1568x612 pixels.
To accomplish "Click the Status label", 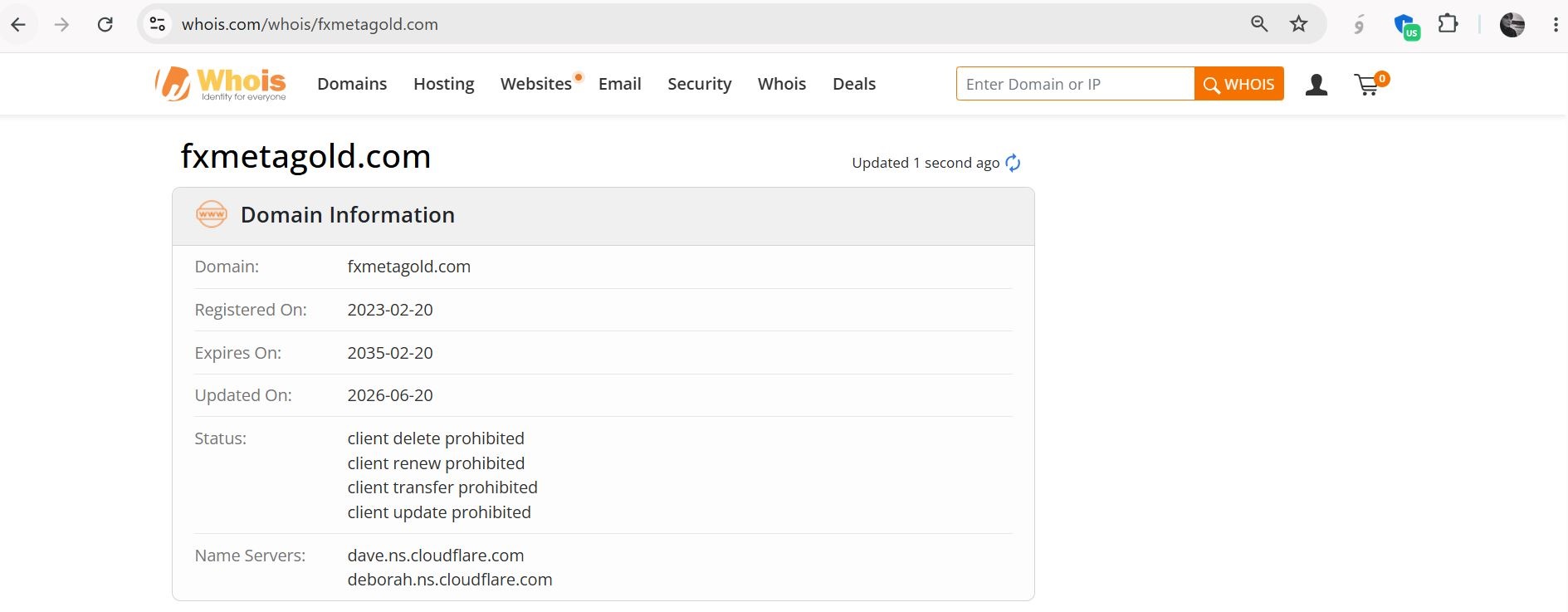I will tap(221, 438).
